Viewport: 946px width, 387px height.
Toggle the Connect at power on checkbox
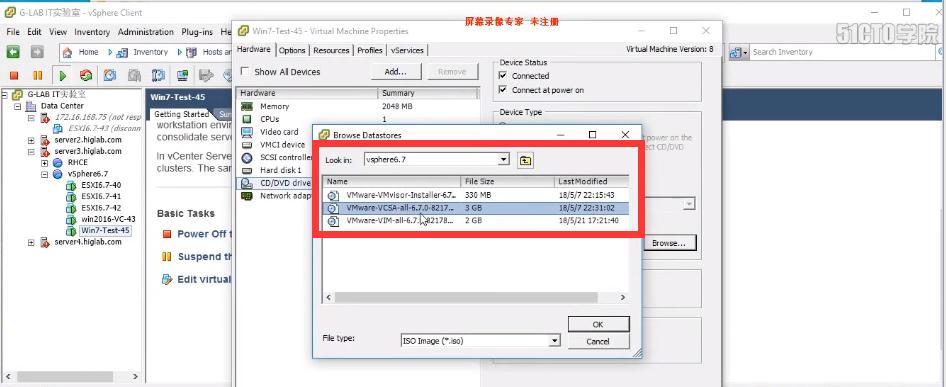point(503,90)
